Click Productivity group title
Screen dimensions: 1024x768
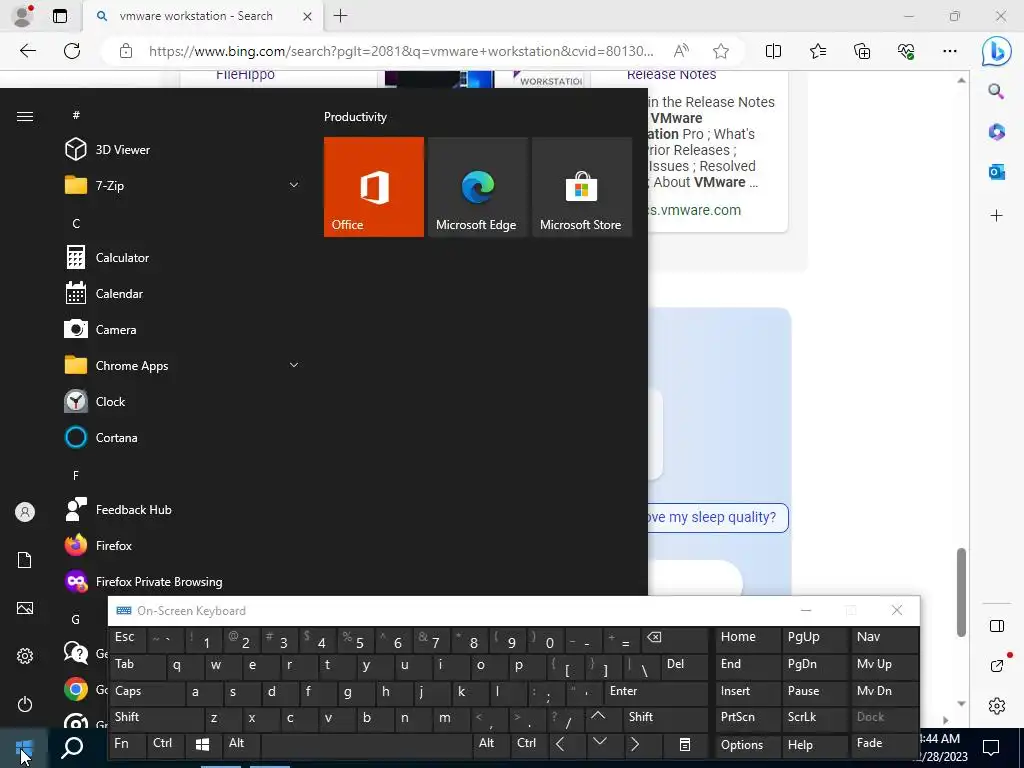click(x=355, y=117)
